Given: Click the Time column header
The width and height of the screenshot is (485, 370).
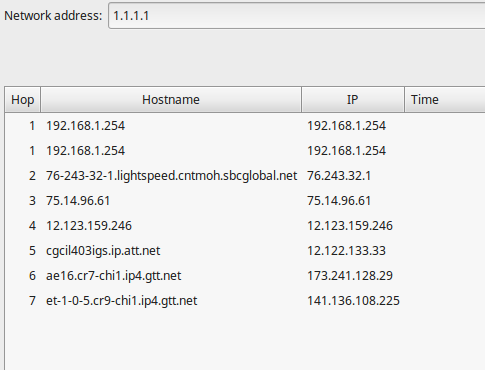Looking at the screenshot, I should (445, 100).
